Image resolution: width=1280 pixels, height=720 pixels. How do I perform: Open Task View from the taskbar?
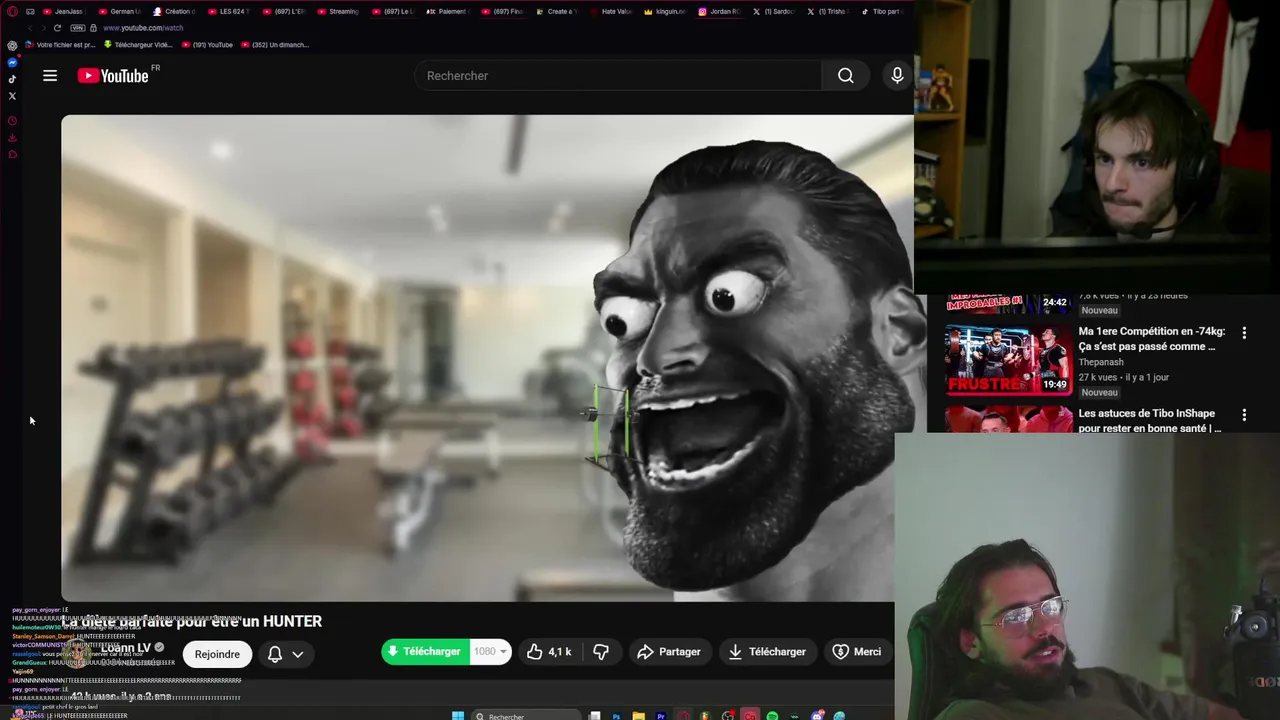click(594, 716)
